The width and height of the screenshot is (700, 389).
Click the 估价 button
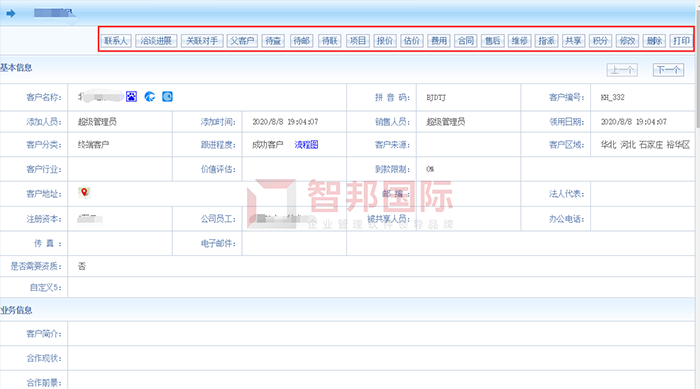click(412, 41)
